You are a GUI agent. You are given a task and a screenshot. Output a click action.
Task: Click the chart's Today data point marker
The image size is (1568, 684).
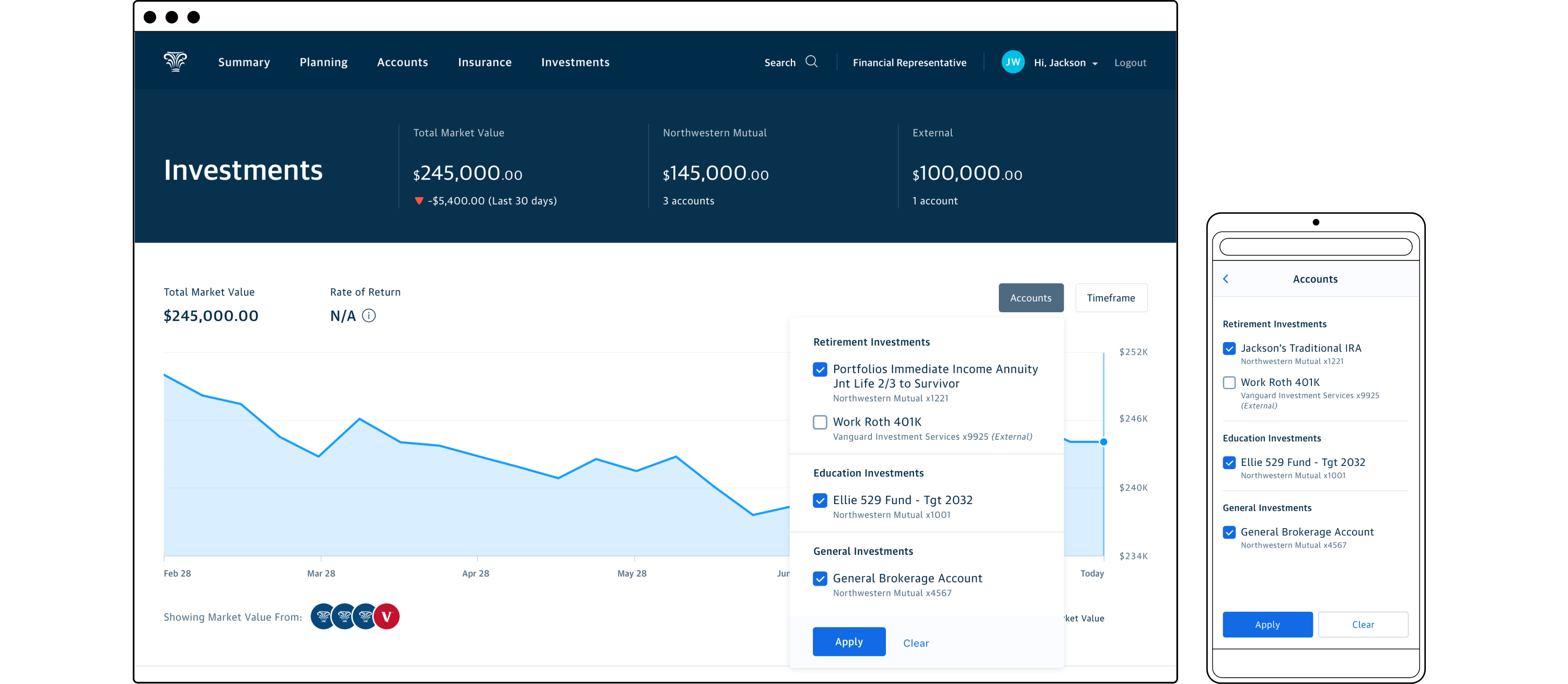click(x=1103, y=441)
